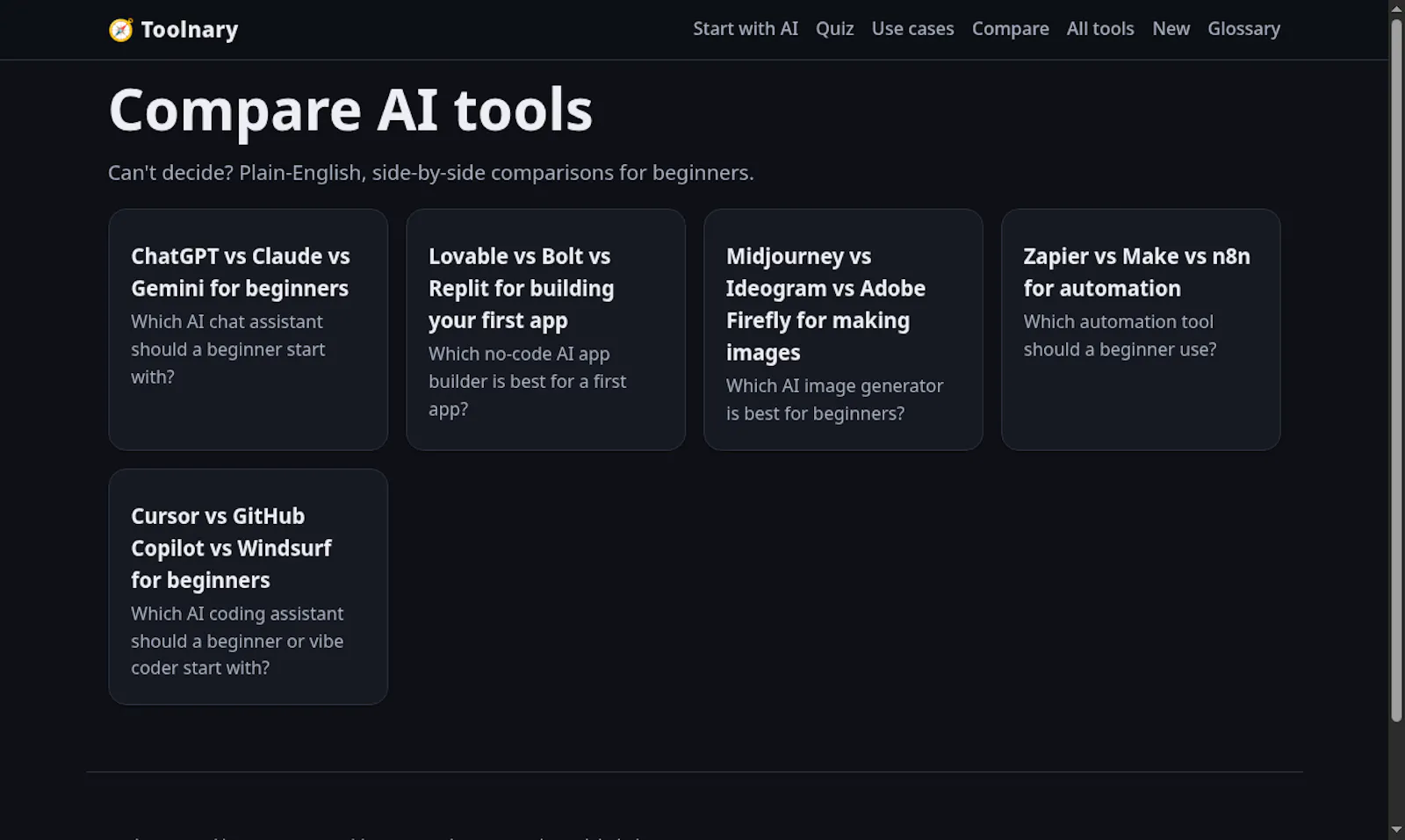Select Compare in top navigation
The image size is (1405, 840).
(x=1010, y=29)
